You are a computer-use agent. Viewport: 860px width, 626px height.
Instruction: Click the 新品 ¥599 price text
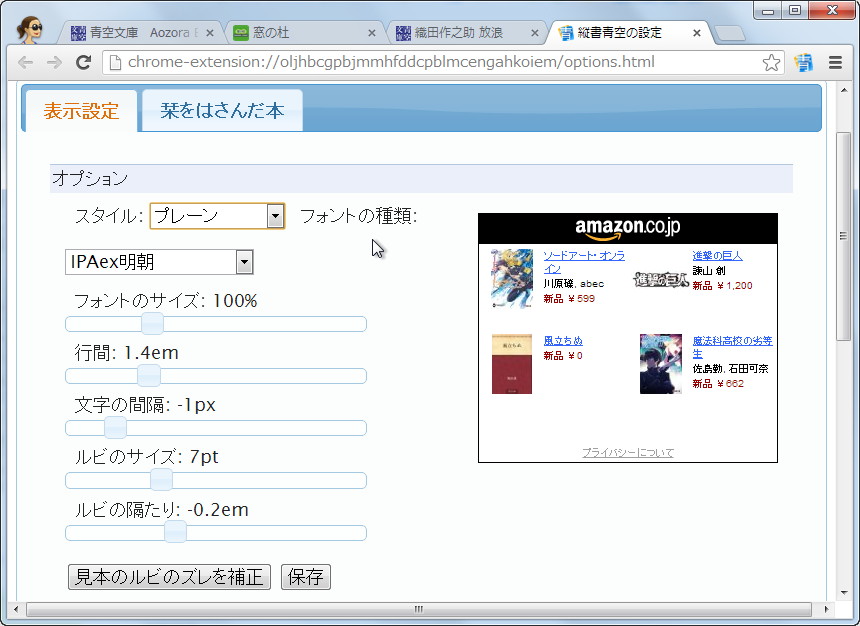(x=569, y=298)
